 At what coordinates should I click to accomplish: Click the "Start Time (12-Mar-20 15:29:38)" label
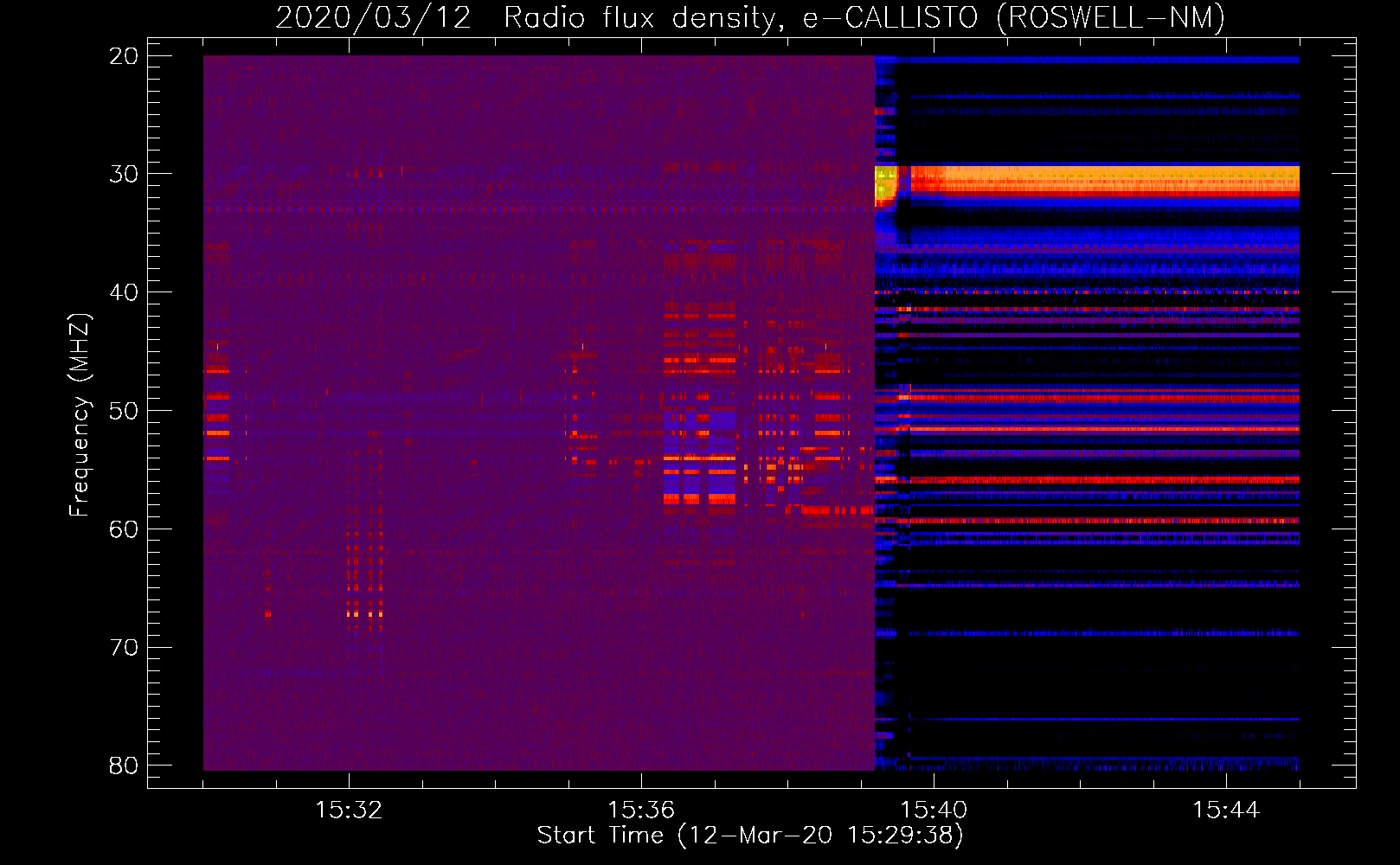(x=750, y=836)
